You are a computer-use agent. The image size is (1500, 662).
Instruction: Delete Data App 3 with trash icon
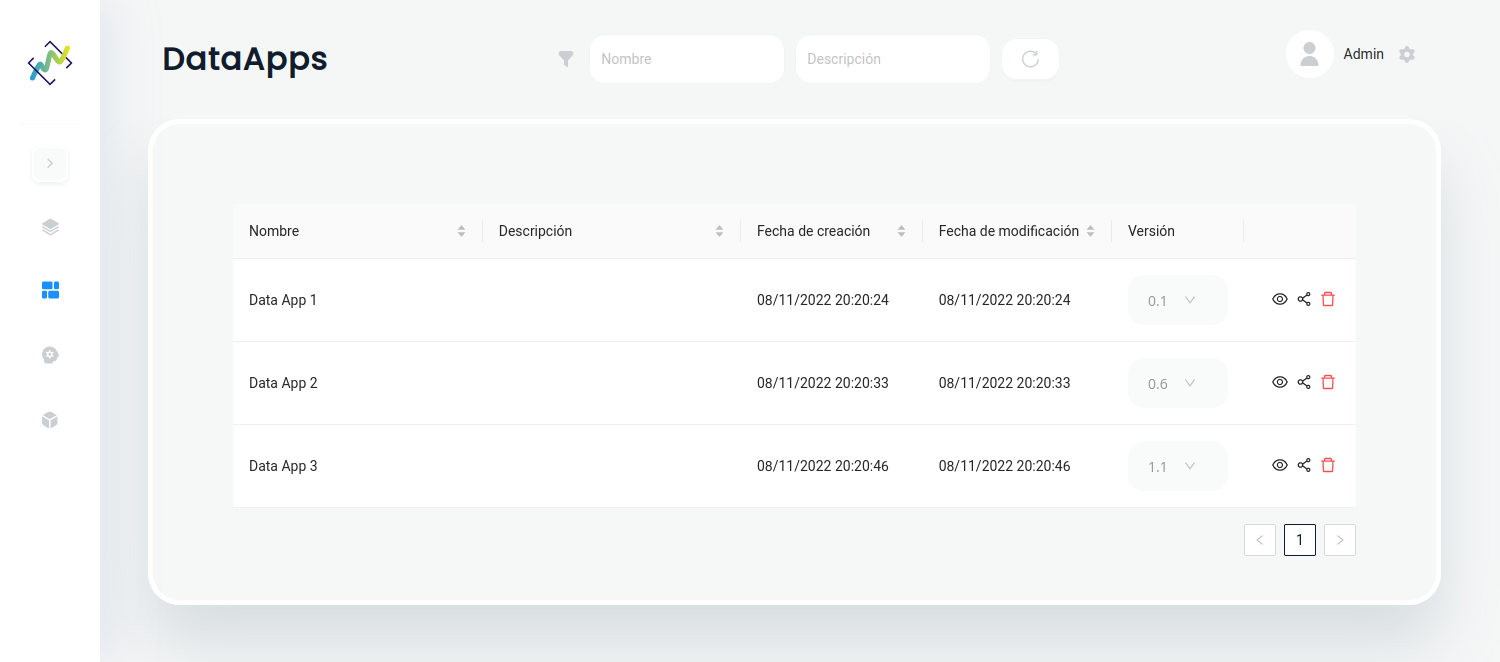[1328, 465]
